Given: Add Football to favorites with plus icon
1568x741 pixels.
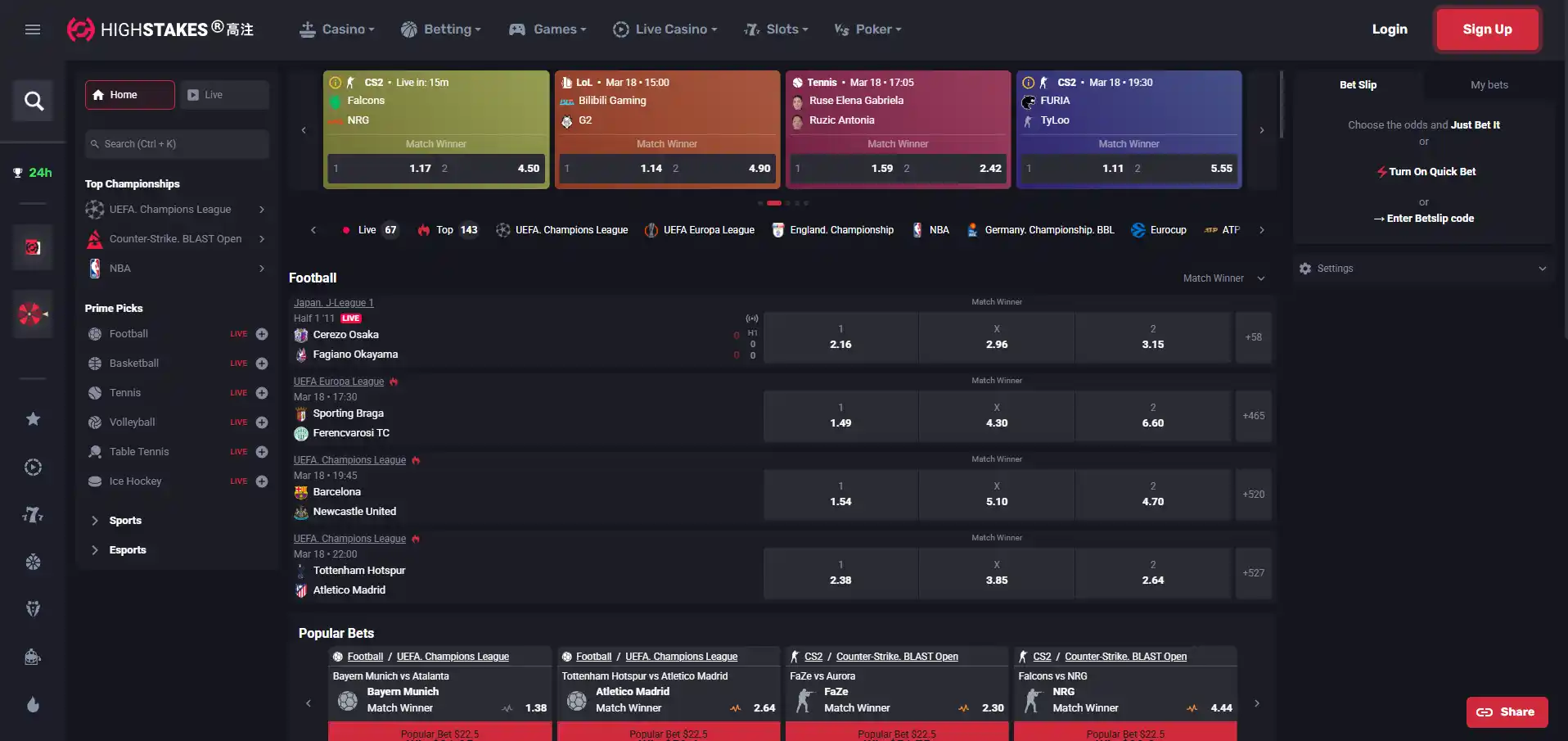Looking at the screenshot, I should point(262,334).
